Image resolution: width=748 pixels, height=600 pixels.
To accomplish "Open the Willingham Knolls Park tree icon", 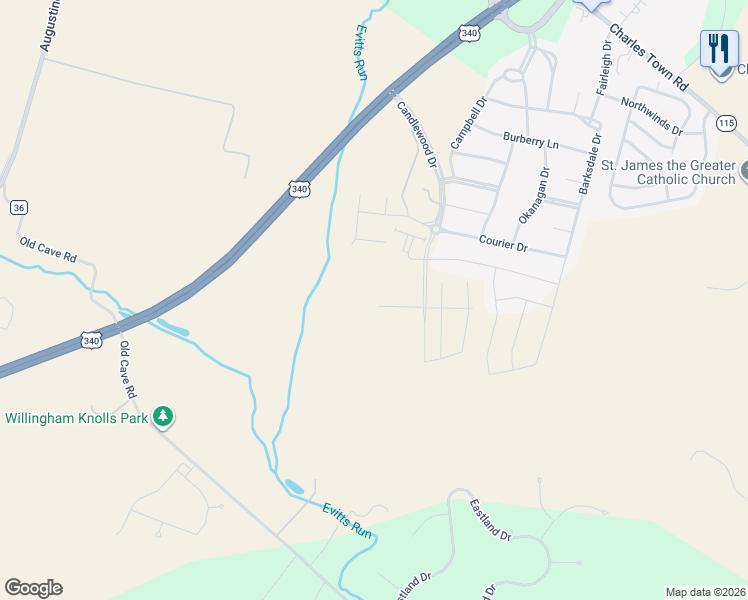I will coord(163,417).
